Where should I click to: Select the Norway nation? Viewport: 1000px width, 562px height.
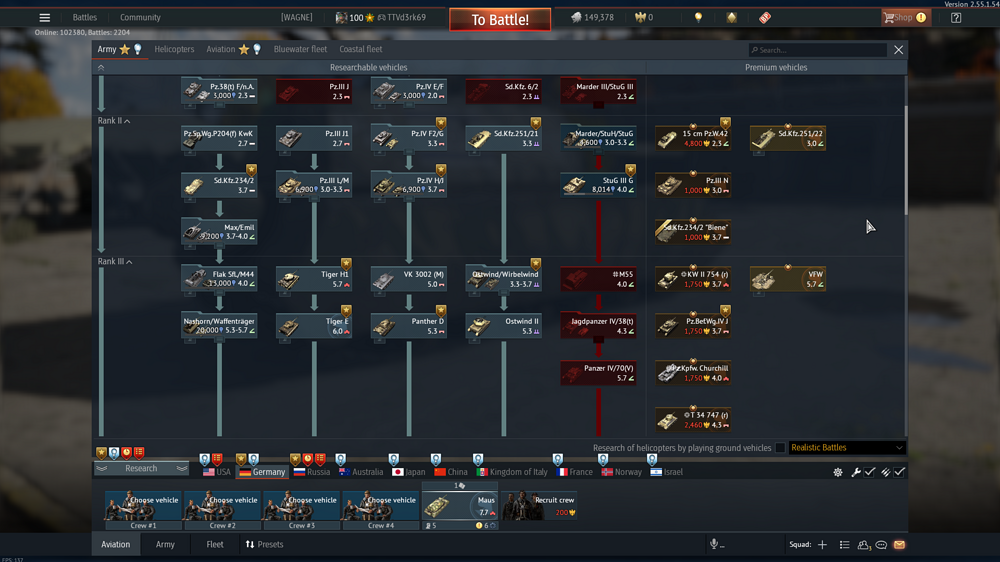622,472
